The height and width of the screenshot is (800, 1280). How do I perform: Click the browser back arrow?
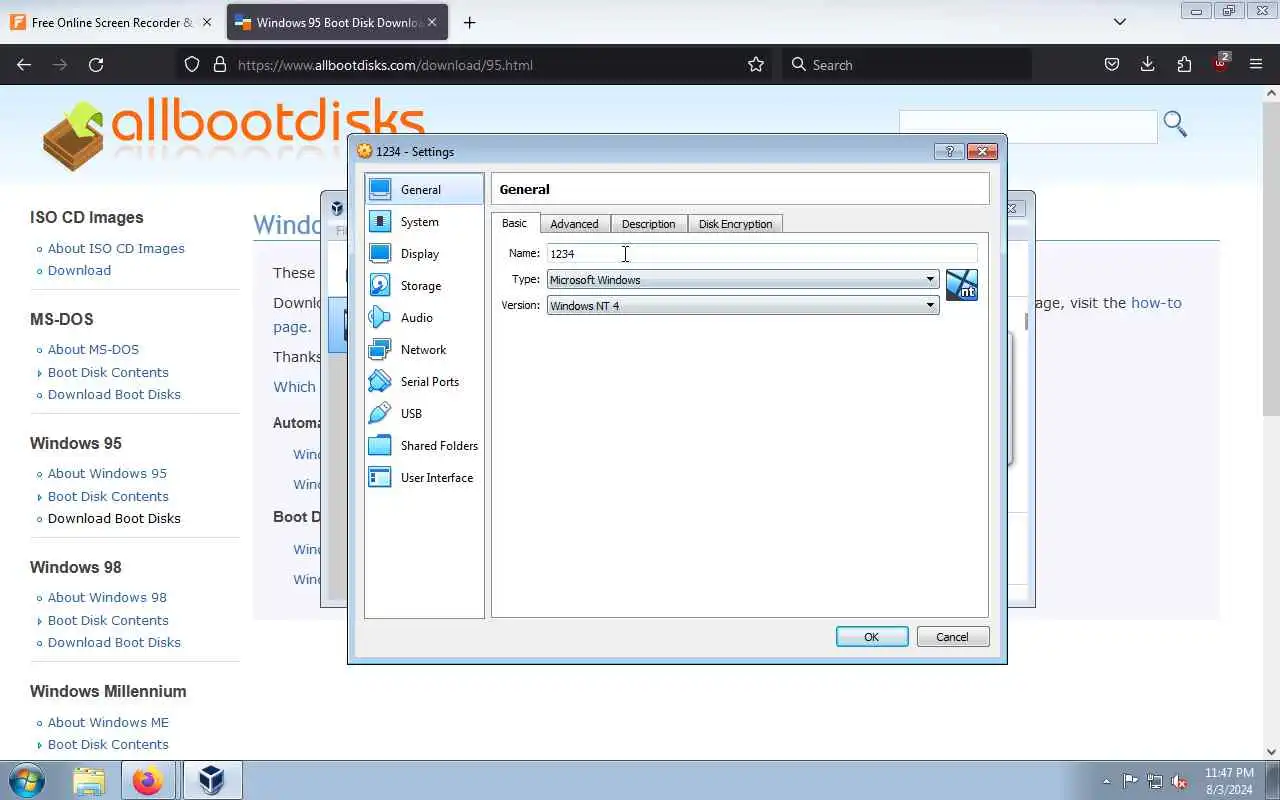[x=24, y=64]
